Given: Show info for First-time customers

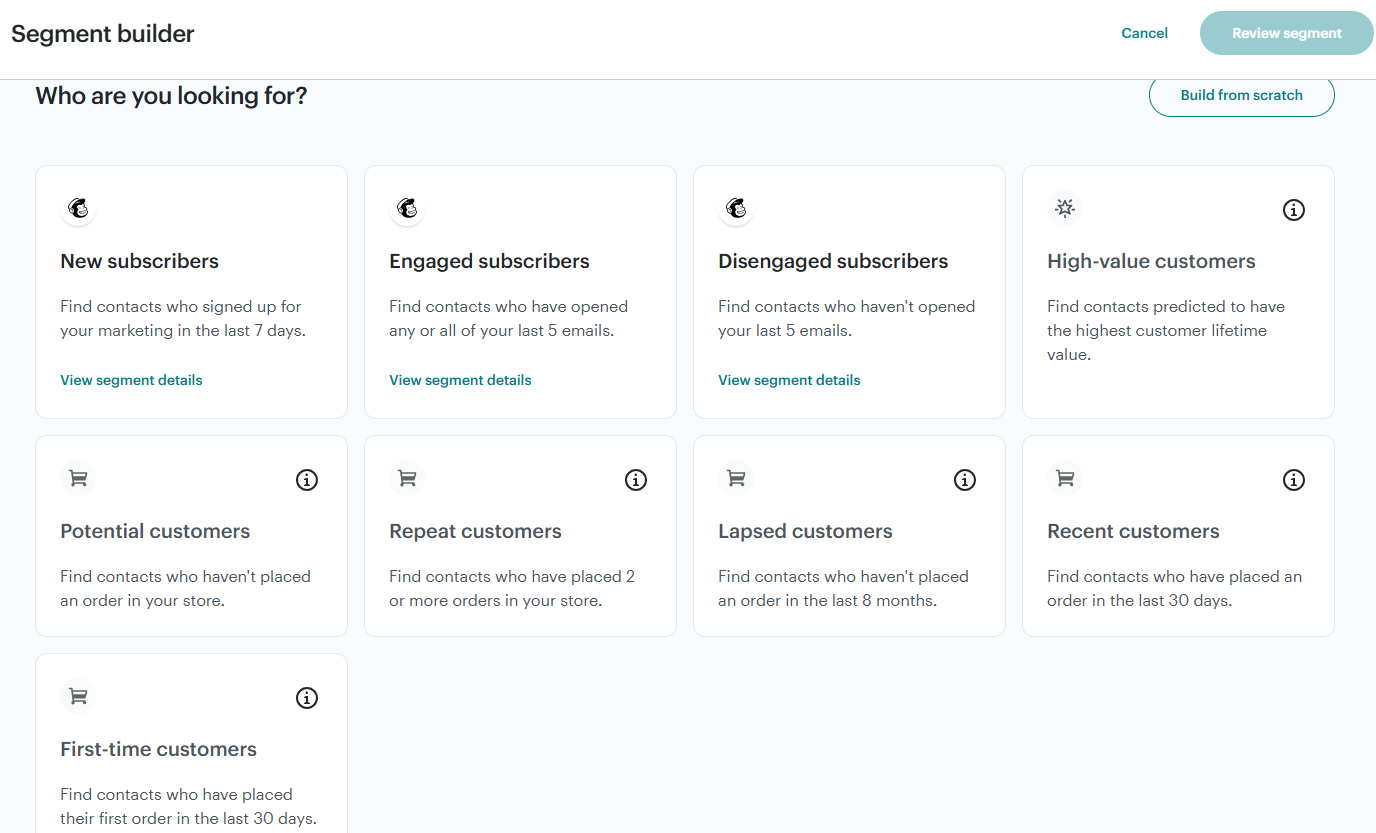Looking at the screenshot, I should pyautogui.click(x=307, y=698).
